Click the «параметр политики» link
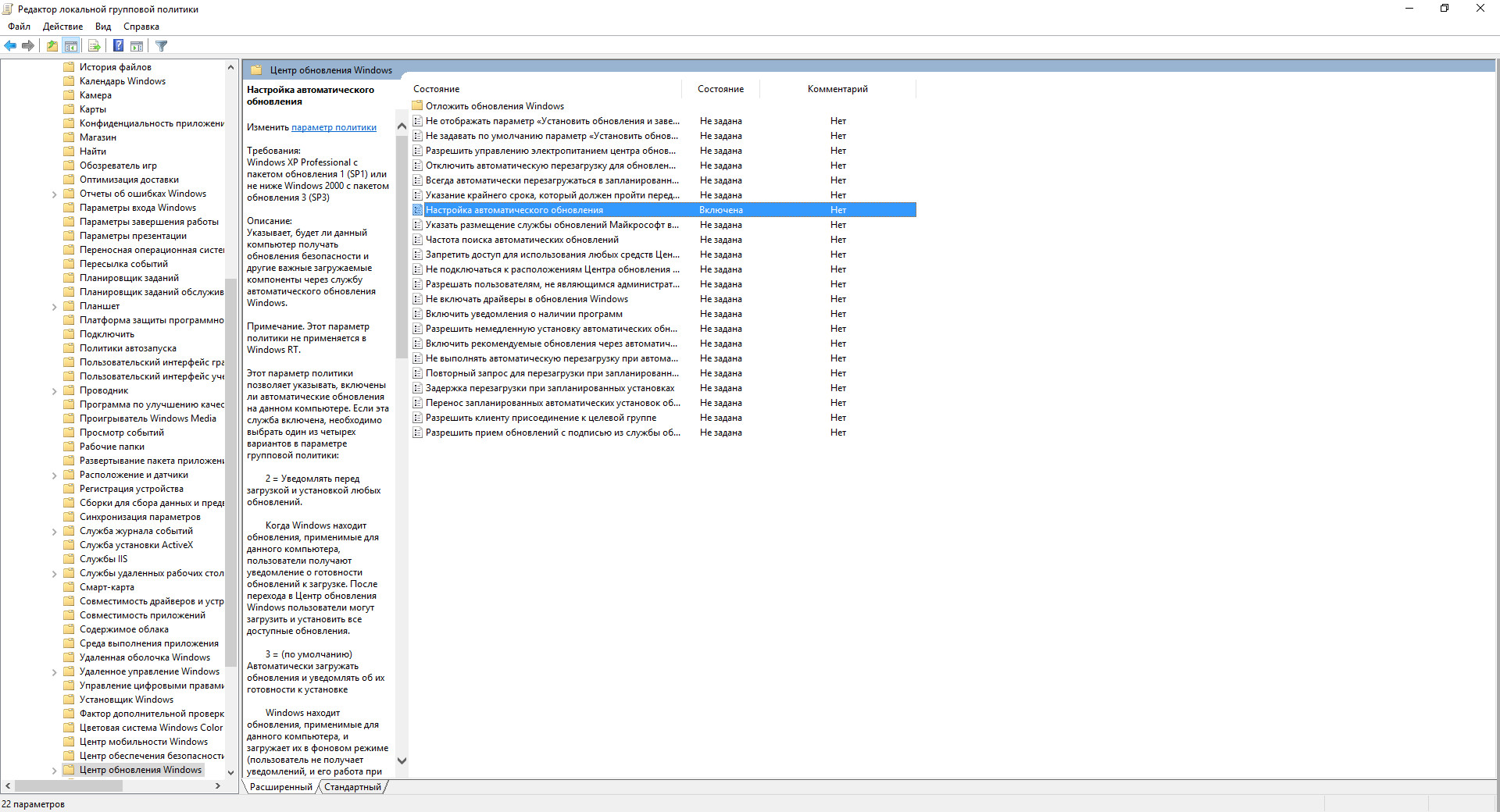1500x812 pixels. (334, 127)
